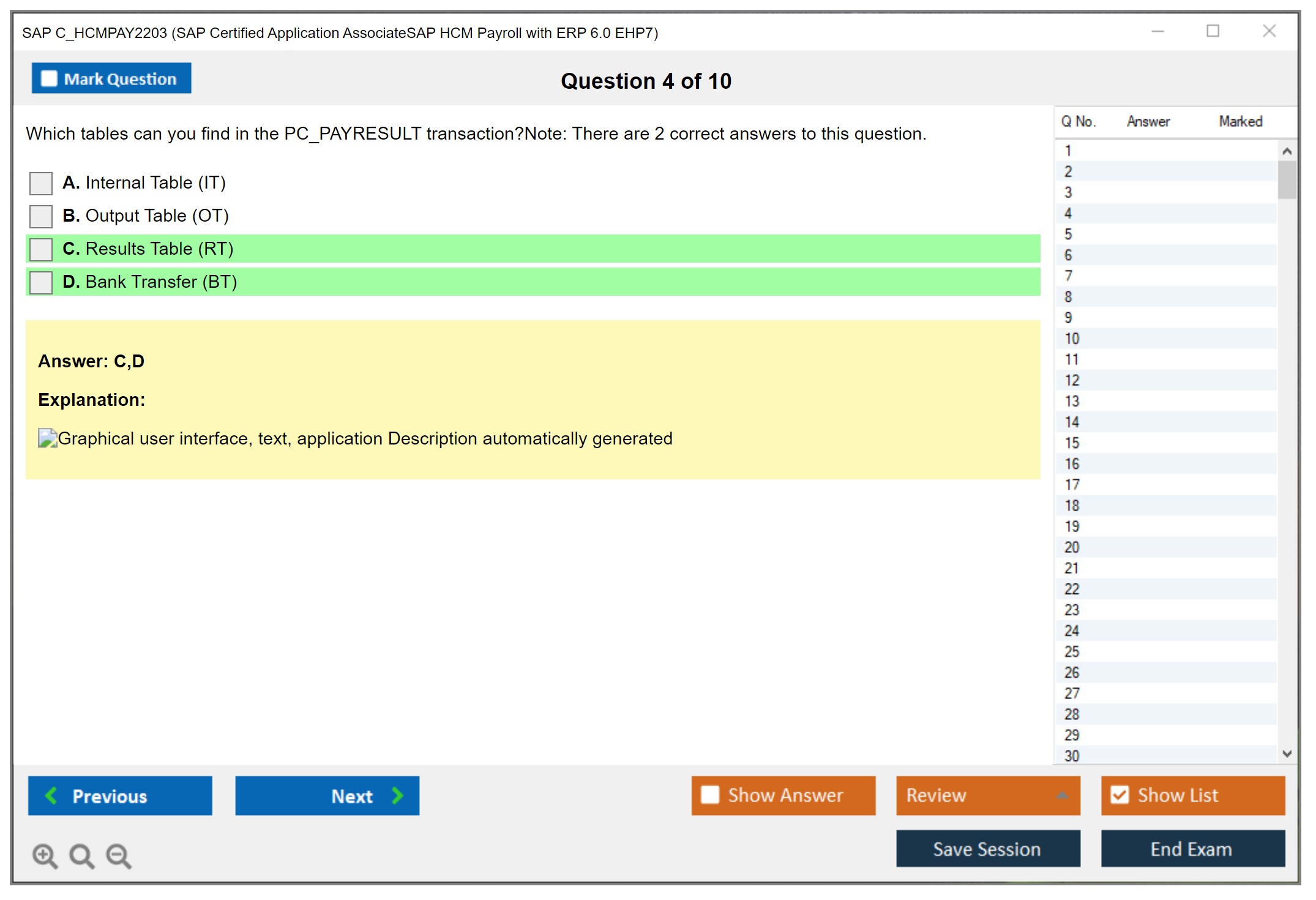This screenshot has height=900, width=1316.
Task: Select checkbox for Results Table (RT)
Action: coord(41,249)
